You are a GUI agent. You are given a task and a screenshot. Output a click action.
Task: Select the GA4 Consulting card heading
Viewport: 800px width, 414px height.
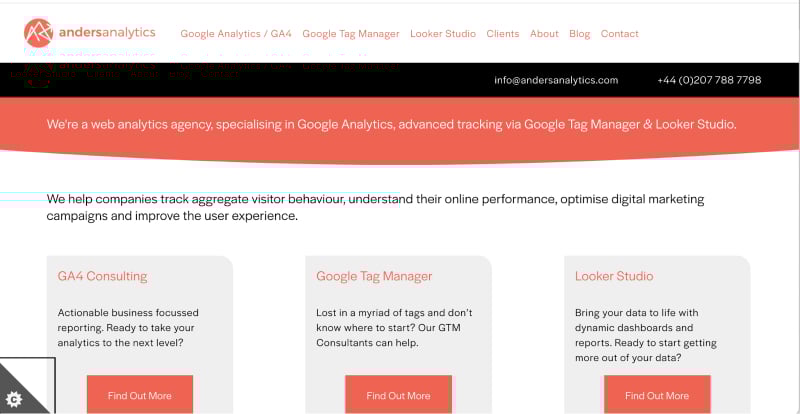[x=102, y=276]
